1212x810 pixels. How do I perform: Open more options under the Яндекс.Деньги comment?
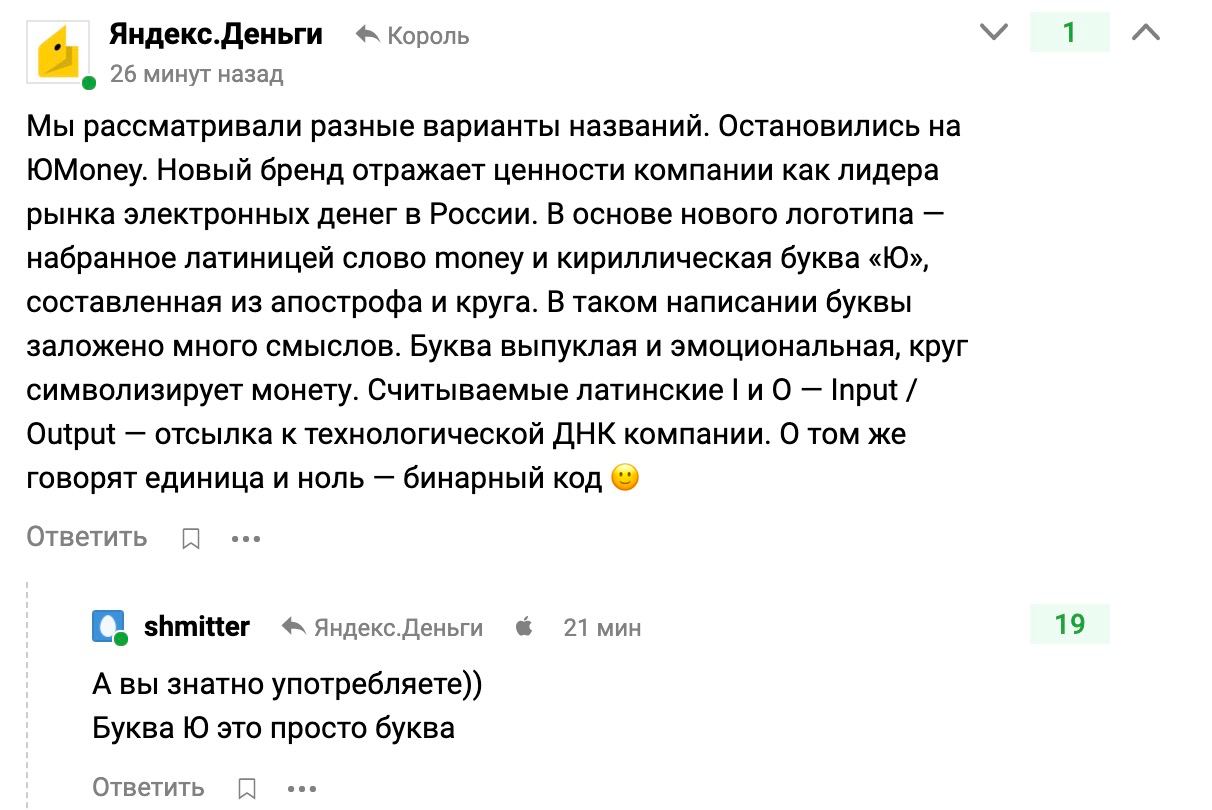[x=246, y=539]
